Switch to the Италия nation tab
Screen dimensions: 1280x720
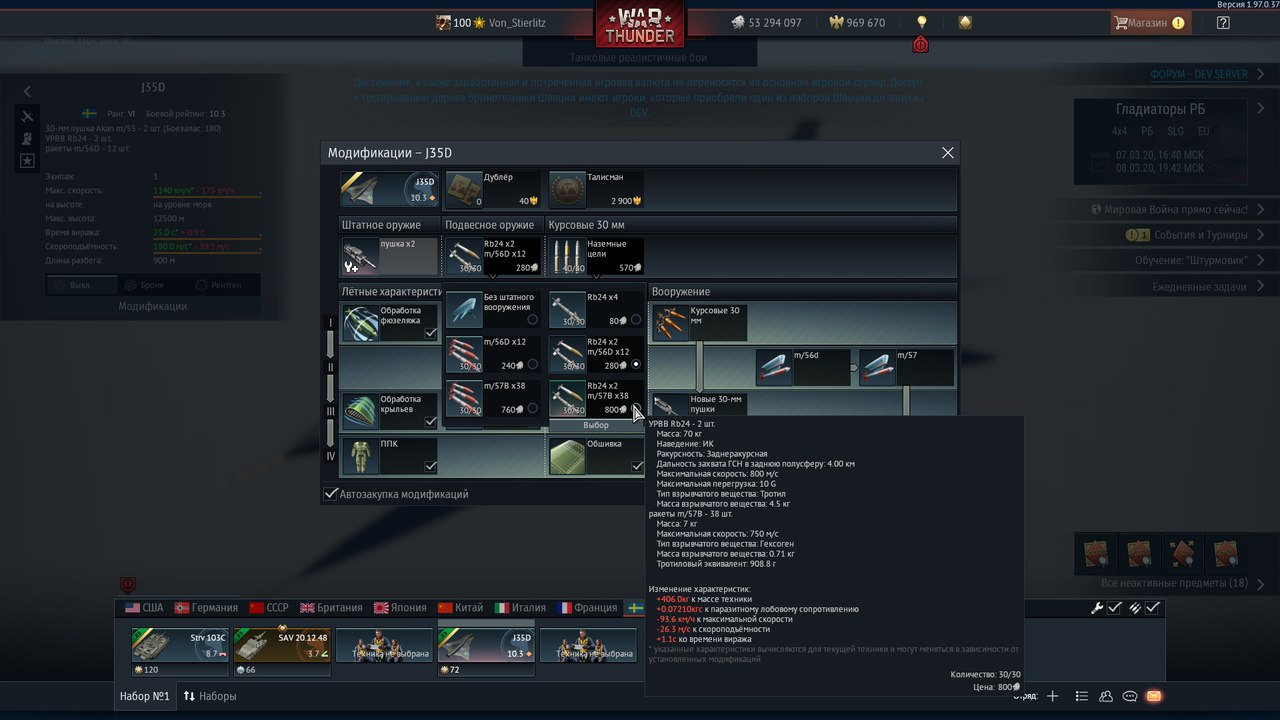[519, 607]
